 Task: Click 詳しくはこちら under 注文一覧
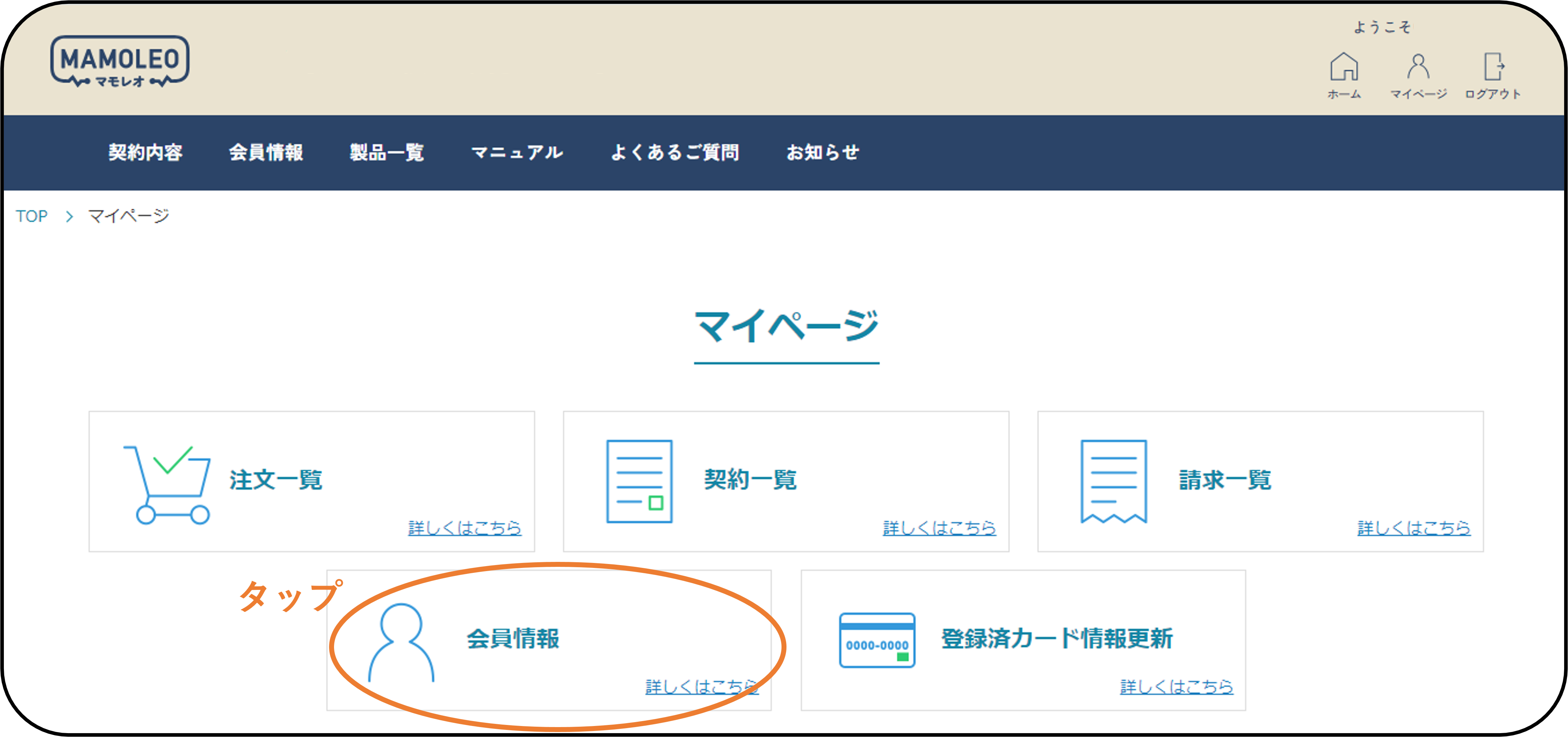(x=464, y=527)
